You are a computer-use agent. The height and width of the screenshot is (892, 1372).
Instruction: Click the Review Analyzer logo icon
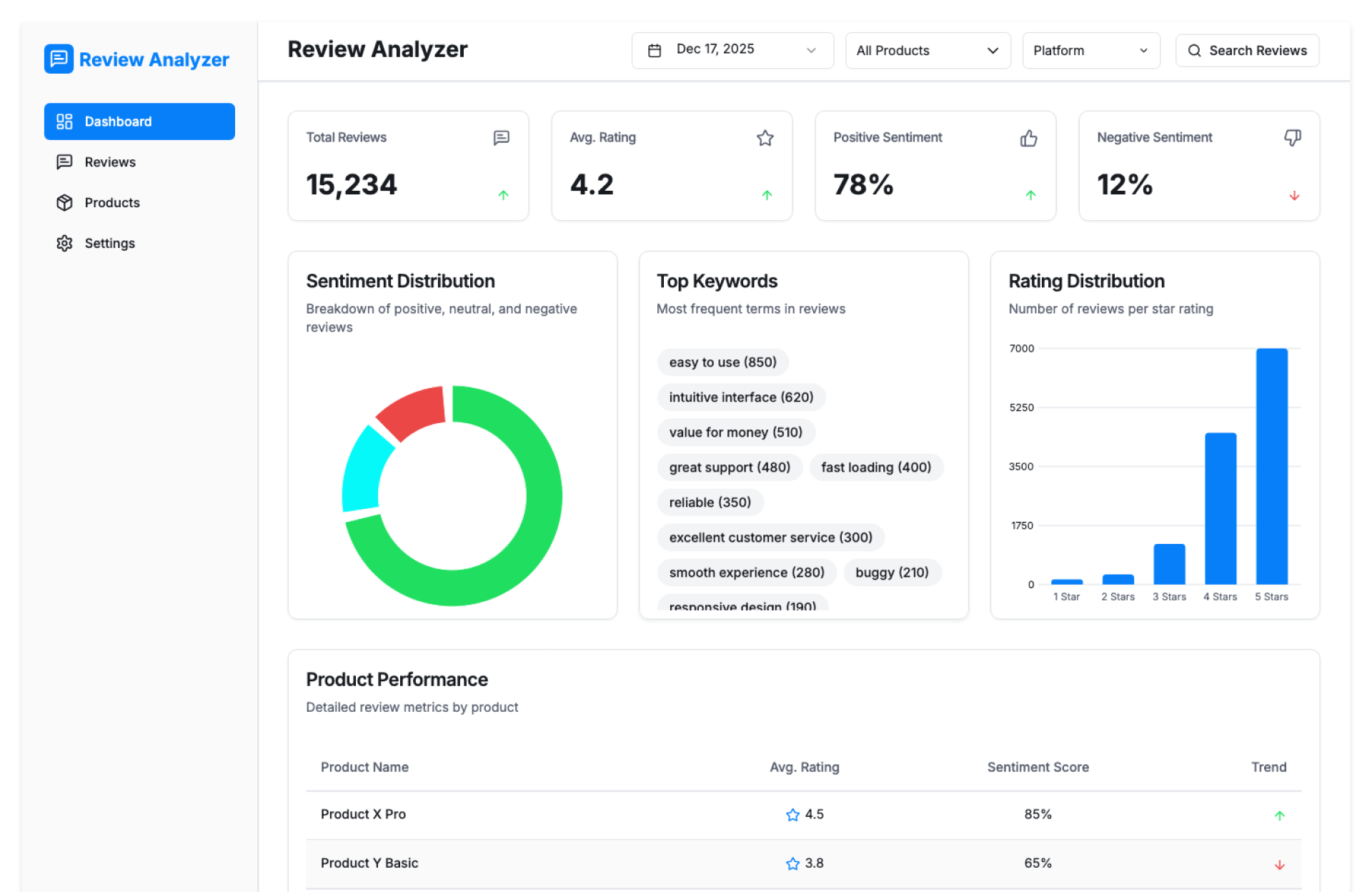(59, 59)
